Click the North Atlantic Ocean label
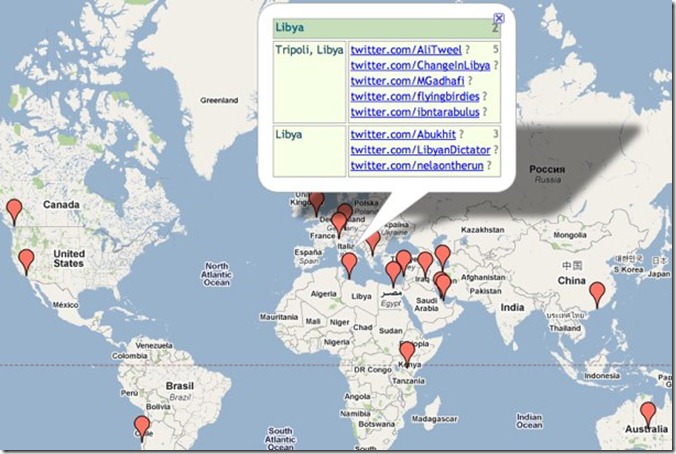This screenshot has height=454, width=676. click(x=216, y=274)
